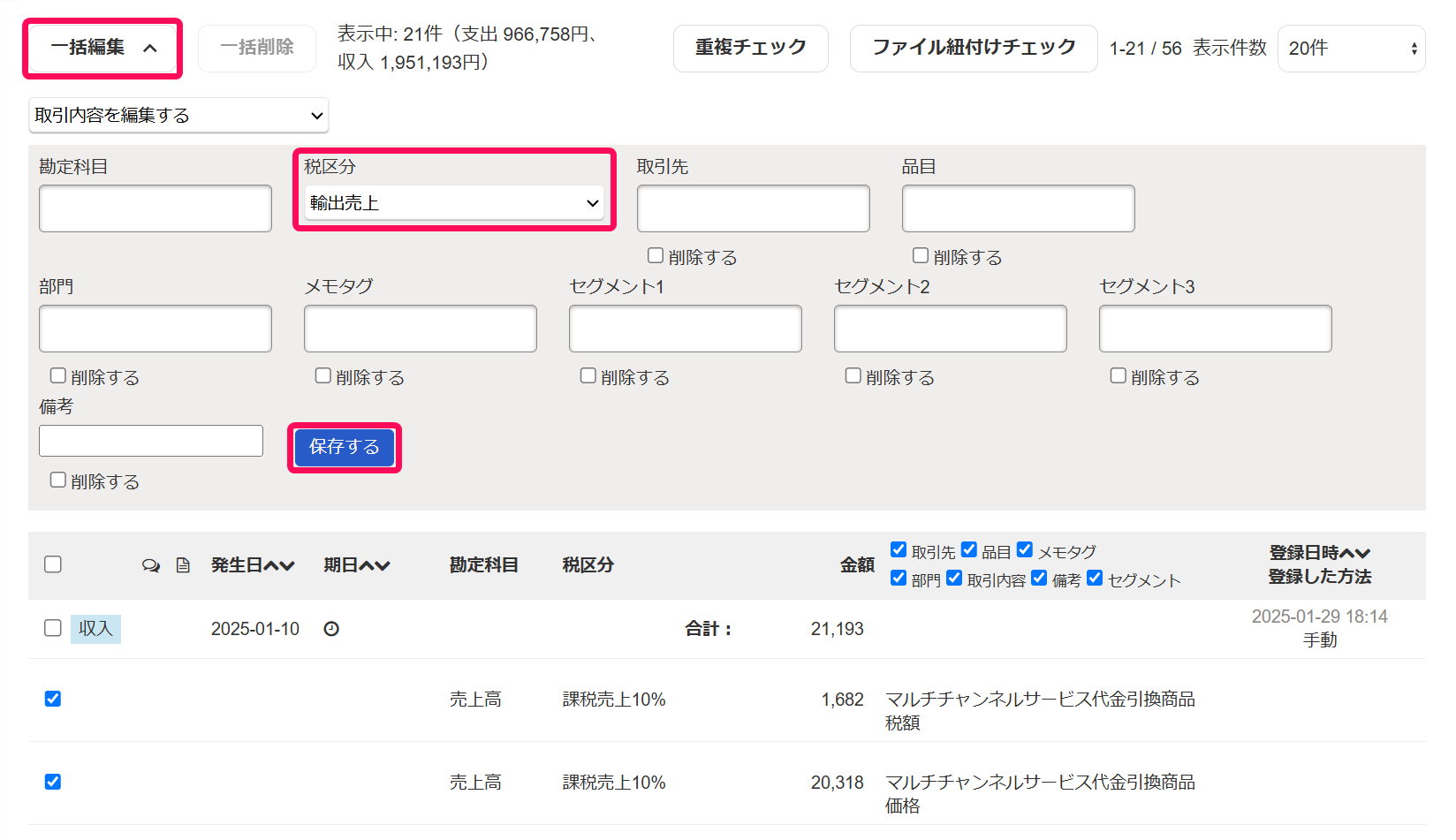Focus the 勘定科目 input field
This screenshot has width=1456, height=840.
155,208
